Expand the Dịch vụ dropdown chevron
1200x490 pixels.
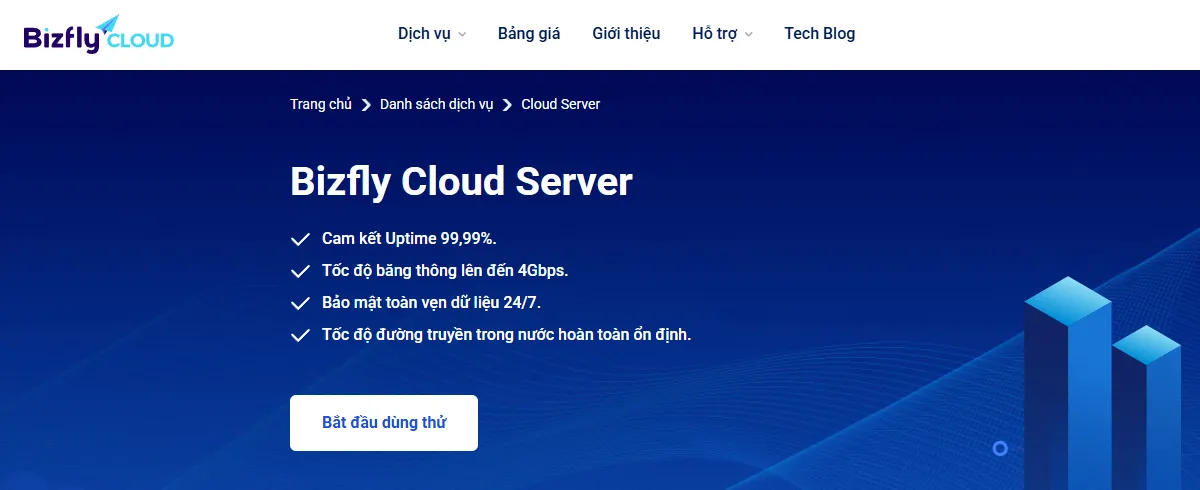click(x=462, y=34)
